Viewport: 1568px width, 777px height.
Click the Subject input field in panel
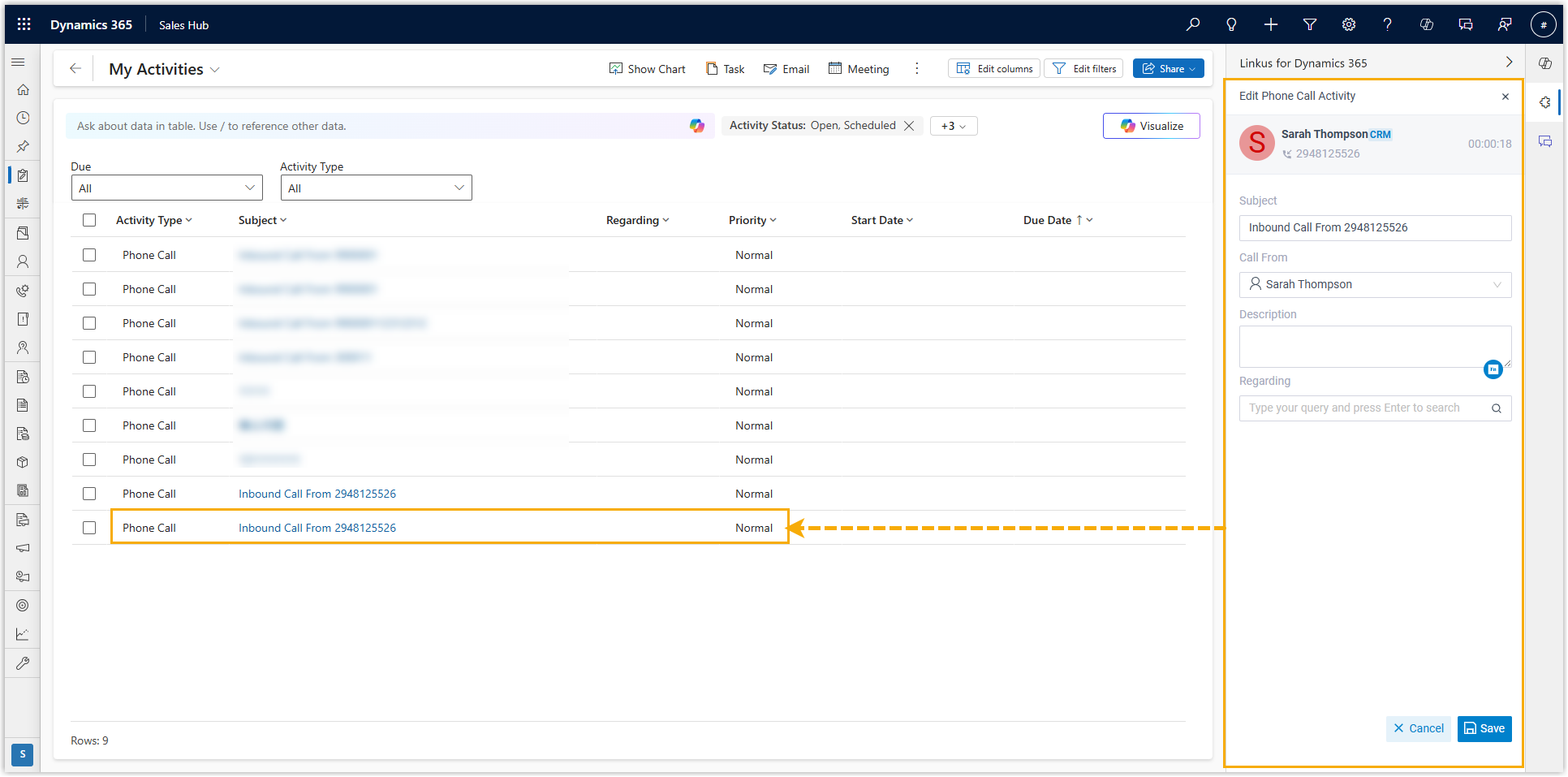coord(1375,228)
